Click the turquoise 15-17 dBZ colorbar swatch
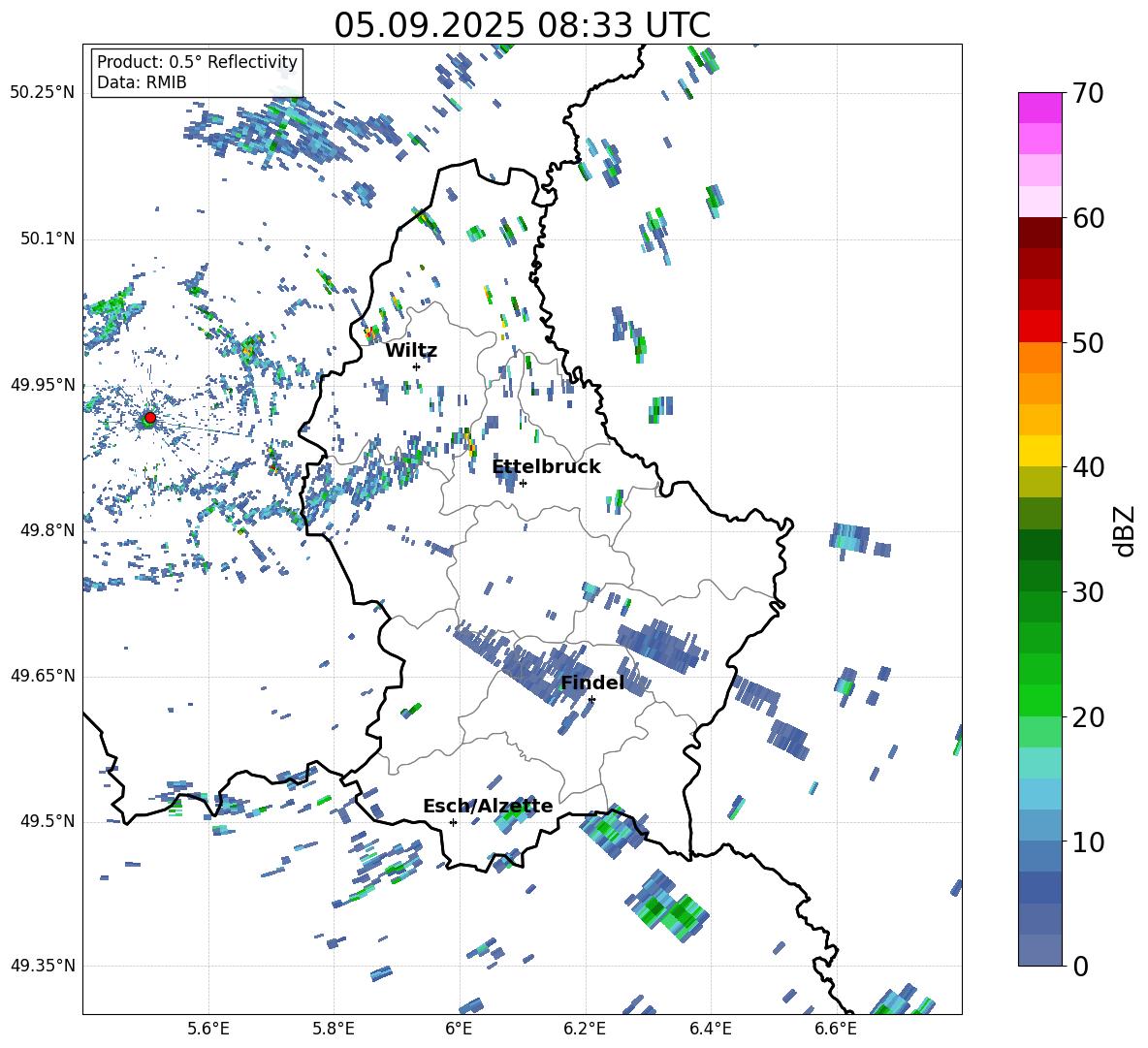 tap(1039, 763)
